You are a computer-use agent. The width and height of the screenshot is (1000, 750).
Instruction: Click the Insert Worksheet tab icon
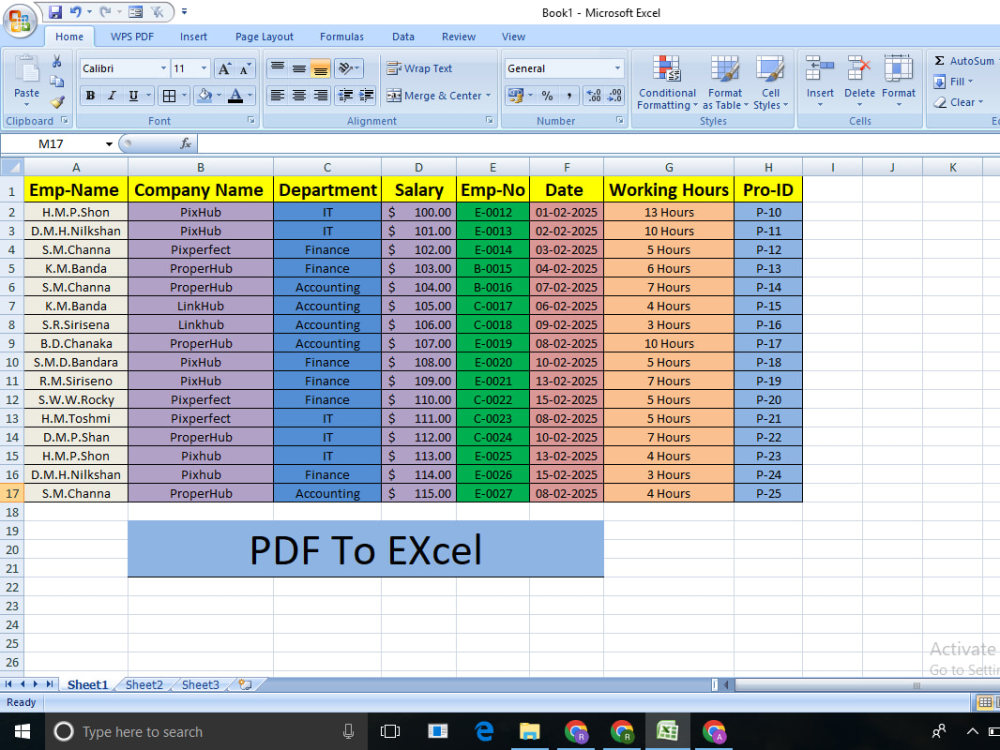tap(245, 684)
